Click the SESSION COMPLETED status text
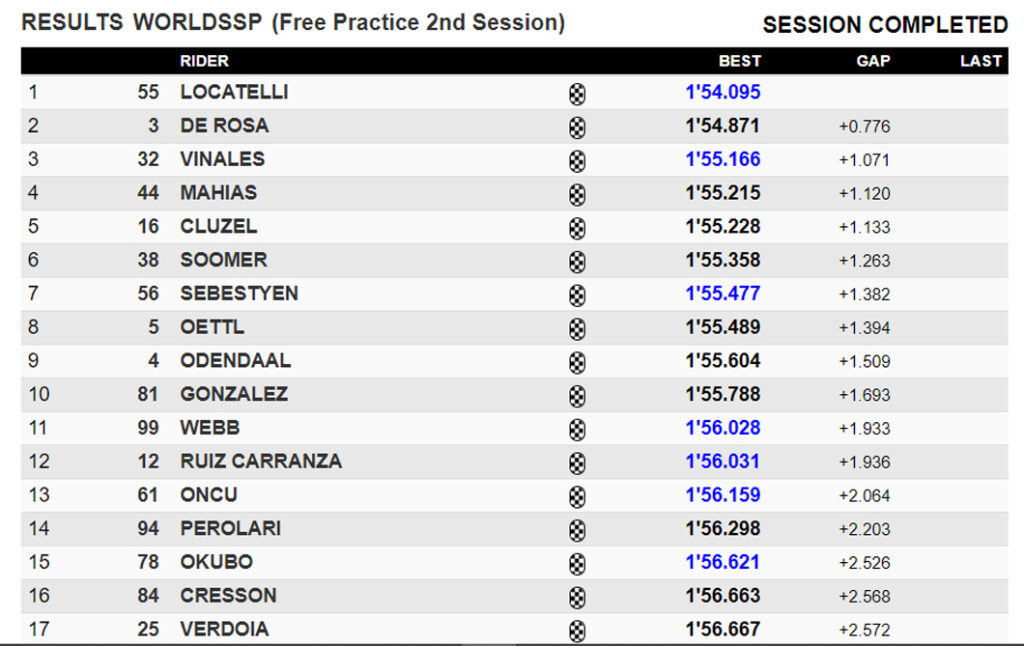Screen dimensions: 1024x646 [884, 25]
